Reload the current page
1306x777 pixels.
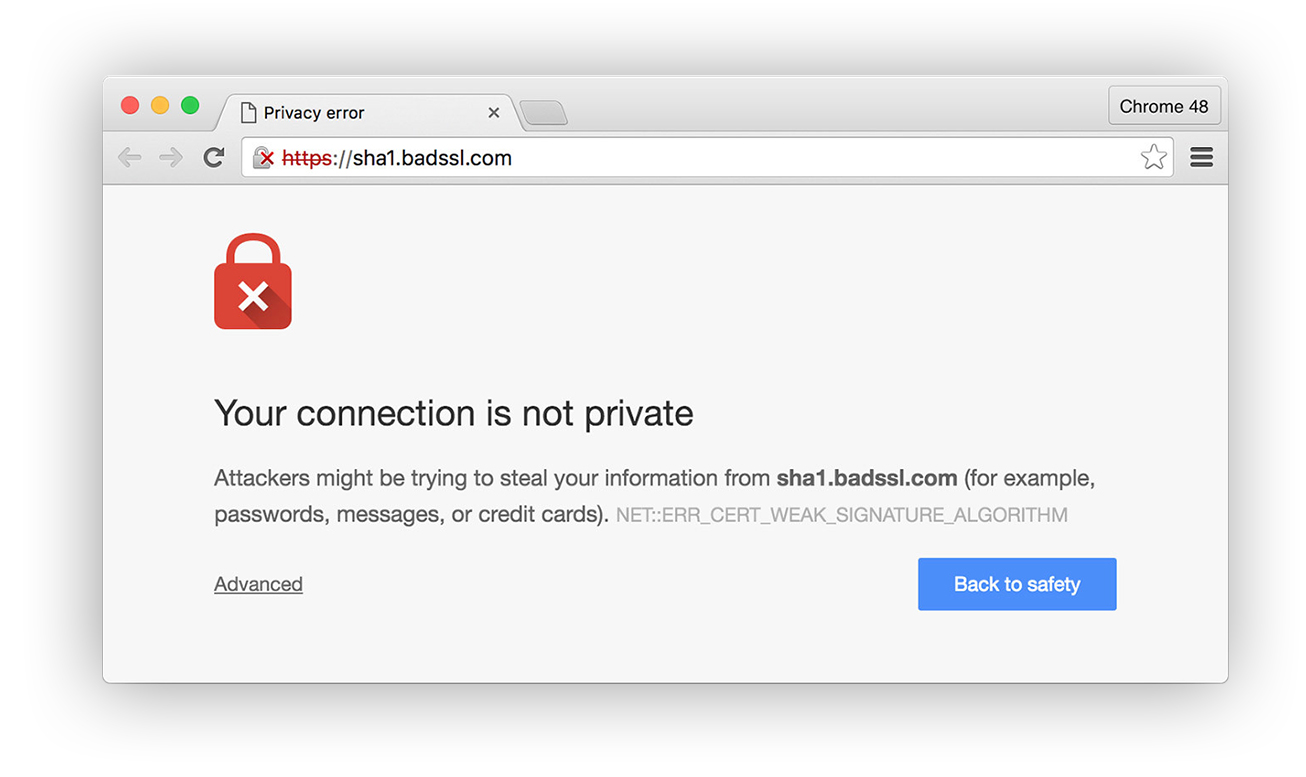click(x=213, y=157)
